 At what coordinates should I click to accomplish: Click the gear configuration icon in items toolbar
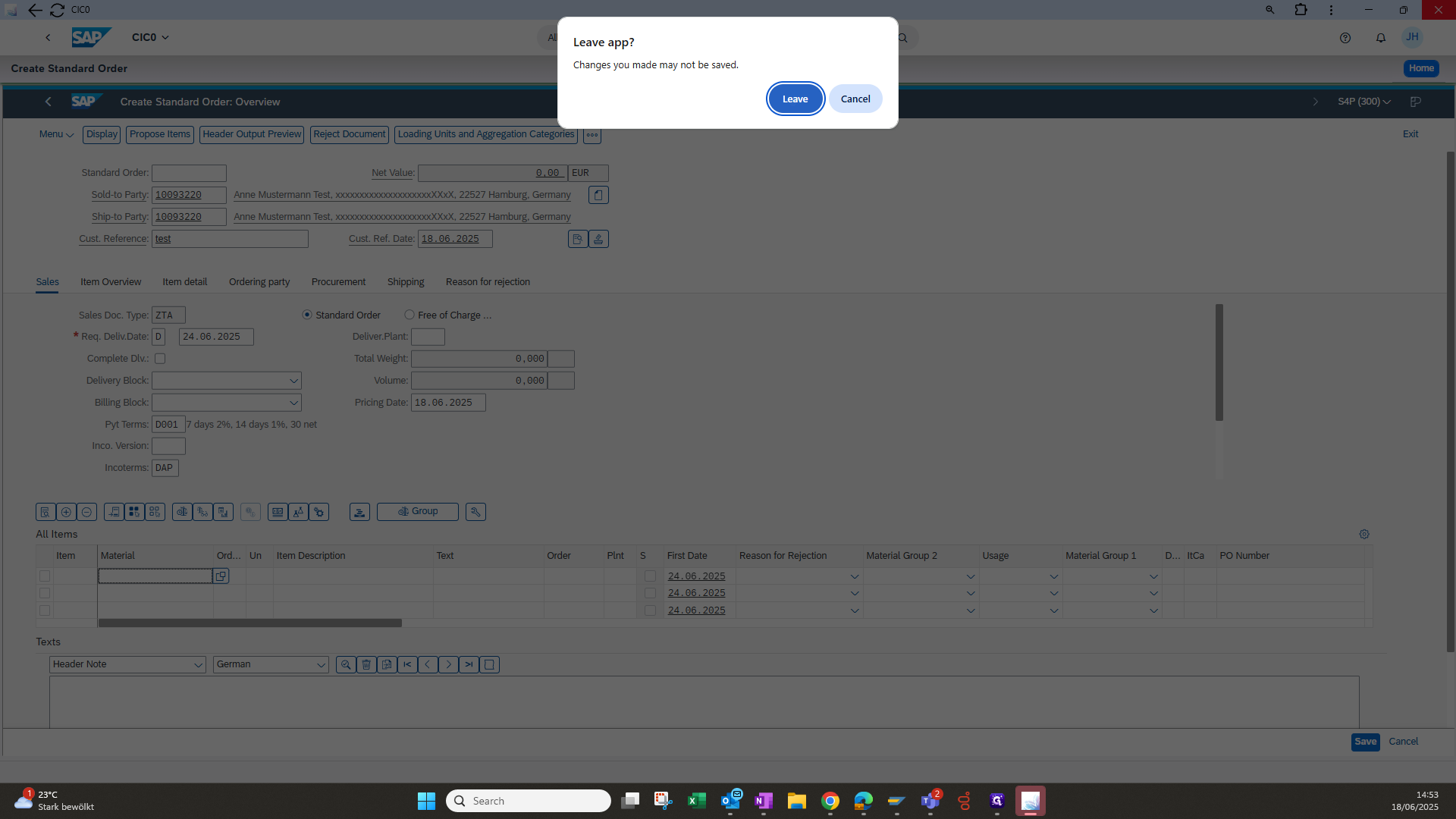(x=319, y=513)
